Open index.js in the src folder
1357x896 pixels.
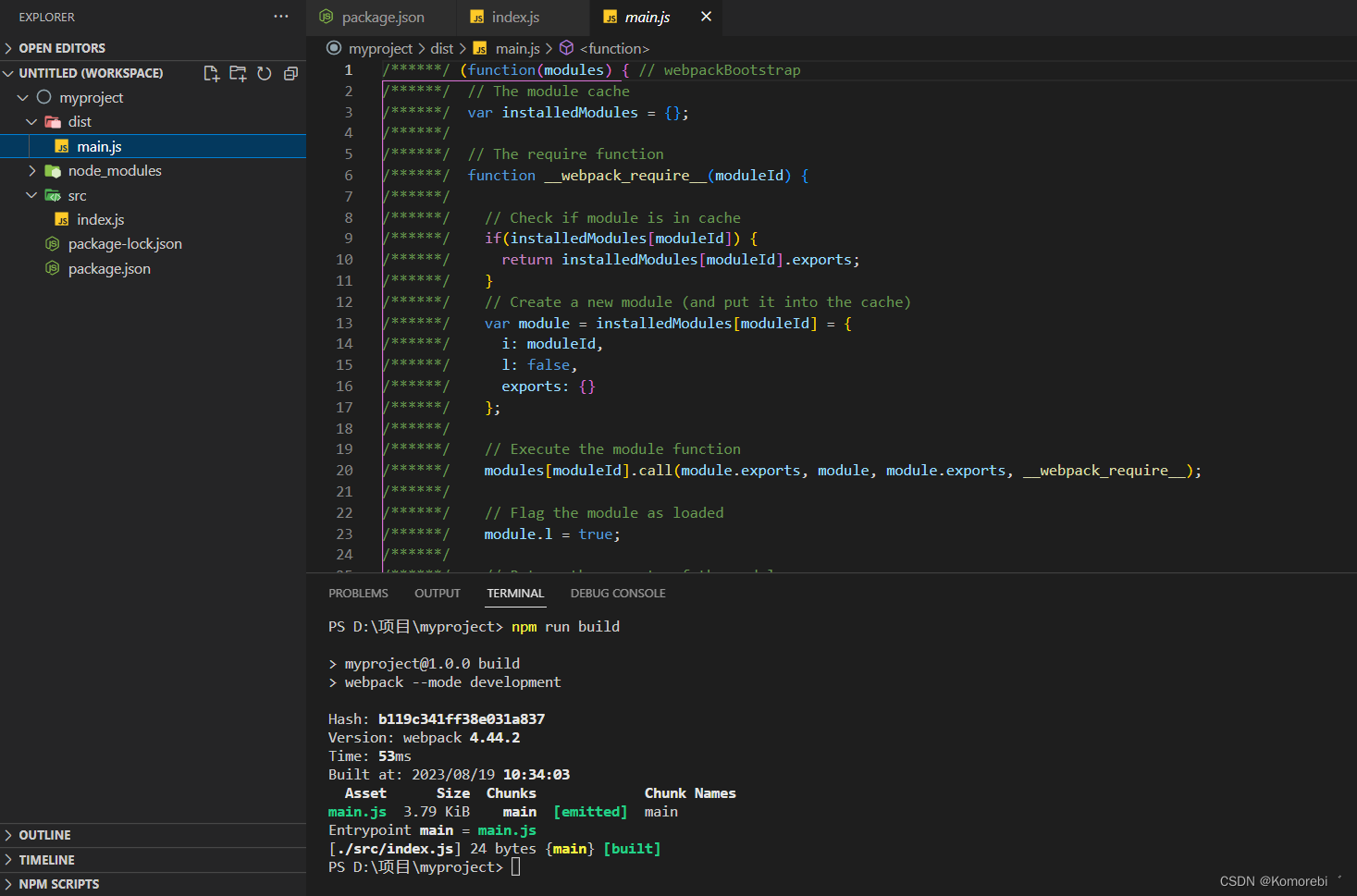pyautogui.click(x=153, y=220)
